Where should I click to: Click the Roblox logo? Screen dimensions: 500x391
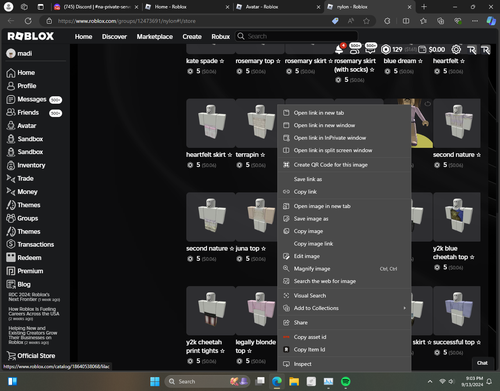tap(31, 36)
